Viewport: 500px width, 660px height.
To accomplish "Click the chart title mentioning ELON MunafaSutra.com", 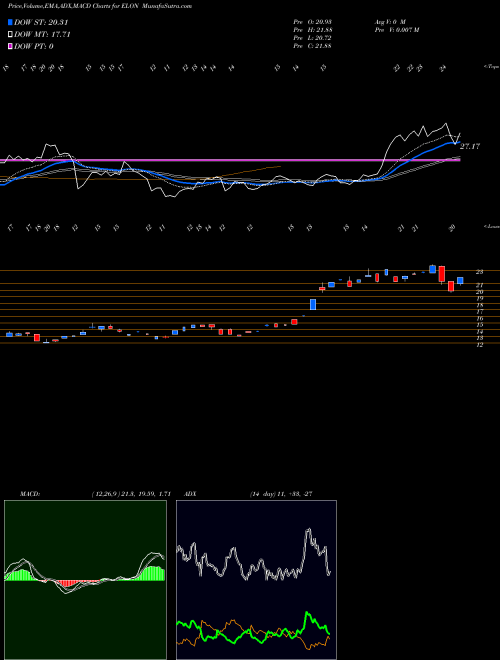I will click(x=100, y=7).
